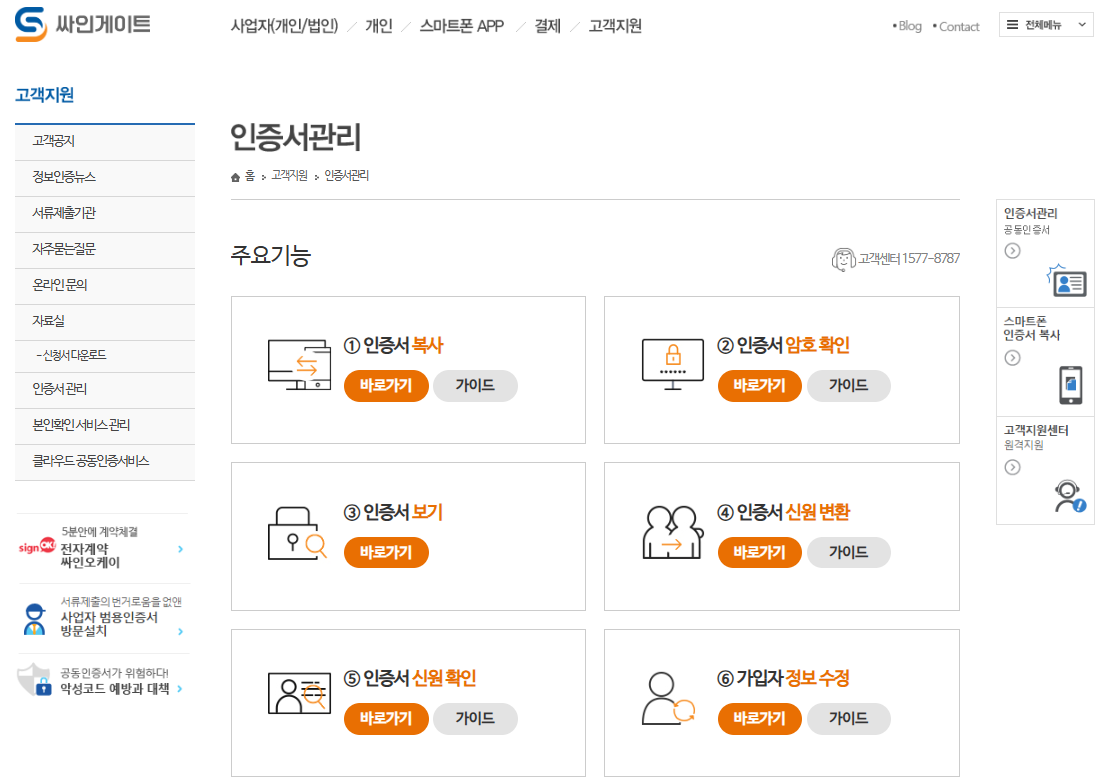Click the 고객지원 sidebar heading
This screenshot has height=782, width=1119.
point(45,95)
